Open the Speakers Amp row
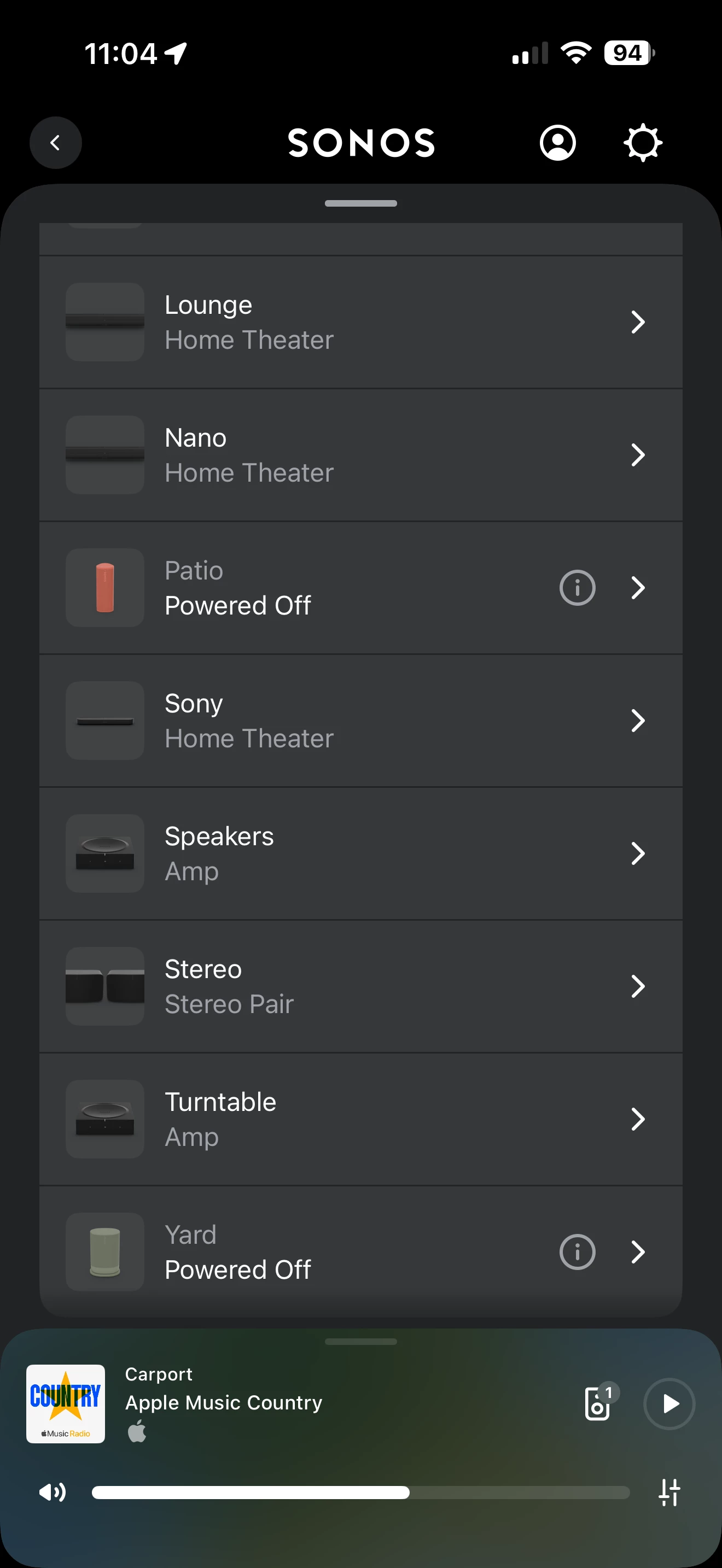The width and height of the screenshot is (722, 1568). [x=361, y=853]
